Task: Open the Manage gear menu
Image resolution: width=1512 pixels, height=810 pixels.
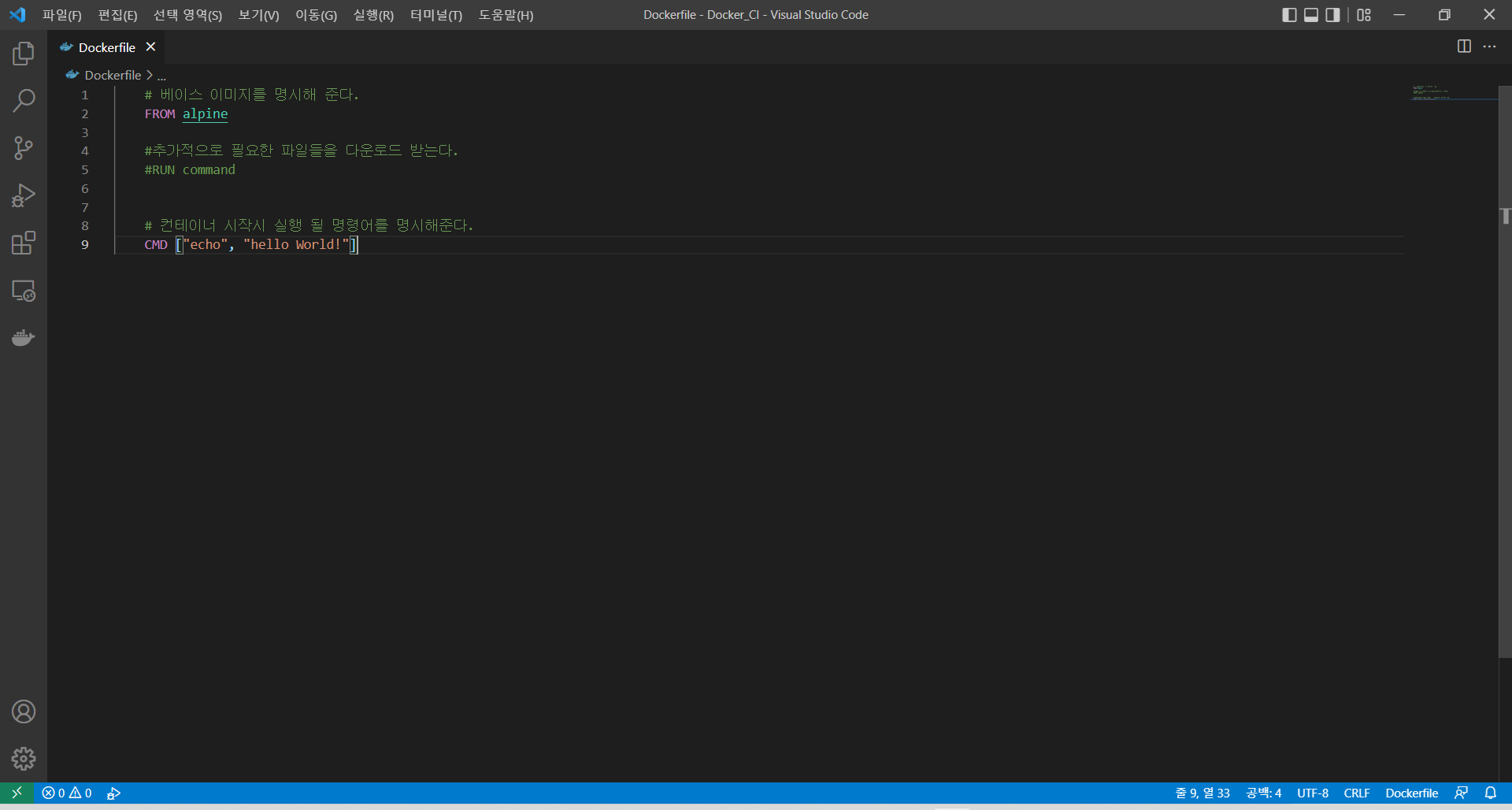Action: pyautogui.click(x=24, y=759)
